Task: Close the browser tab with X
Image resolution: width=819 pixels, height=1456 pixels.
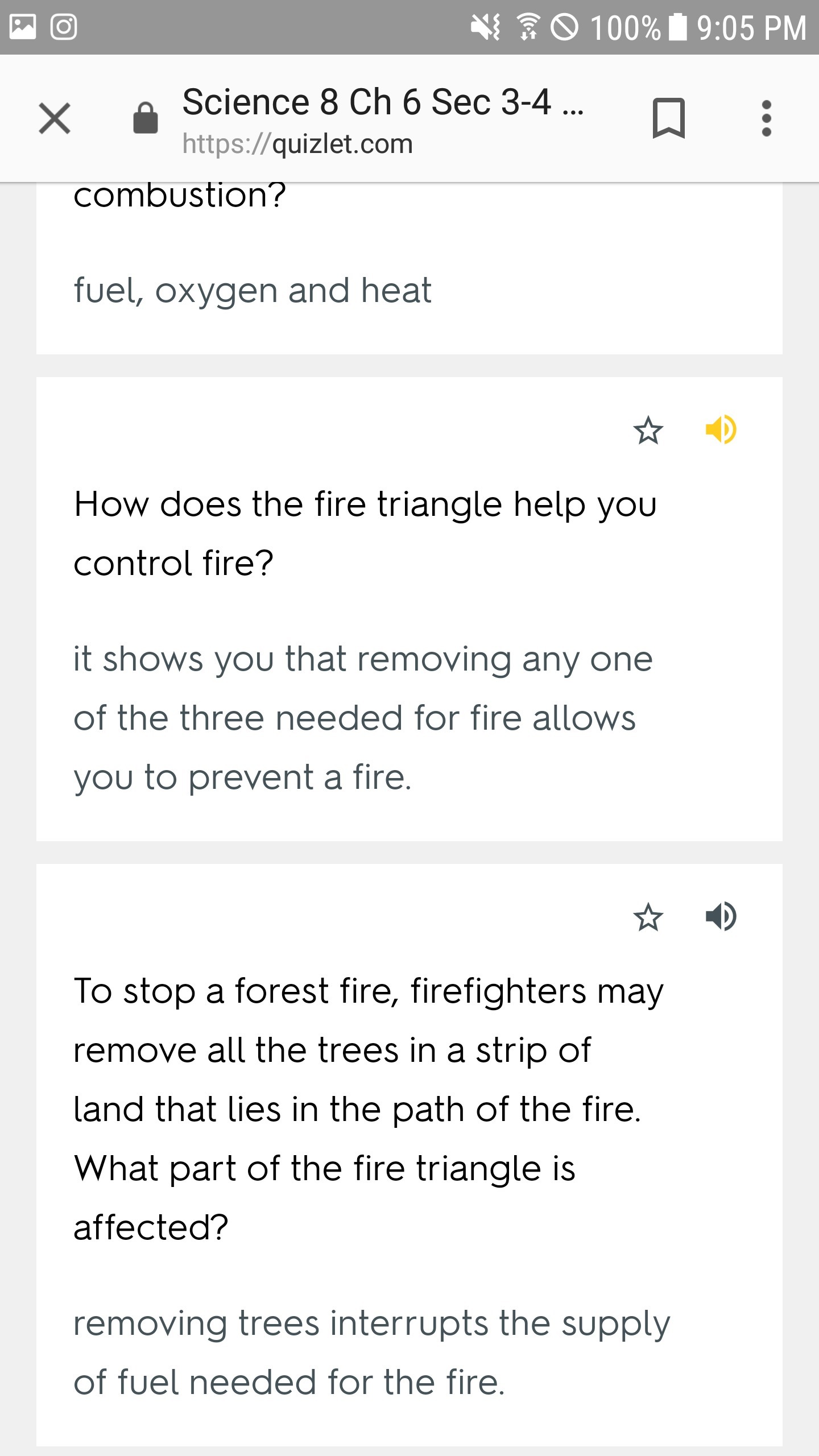Action: click(55, 118)
